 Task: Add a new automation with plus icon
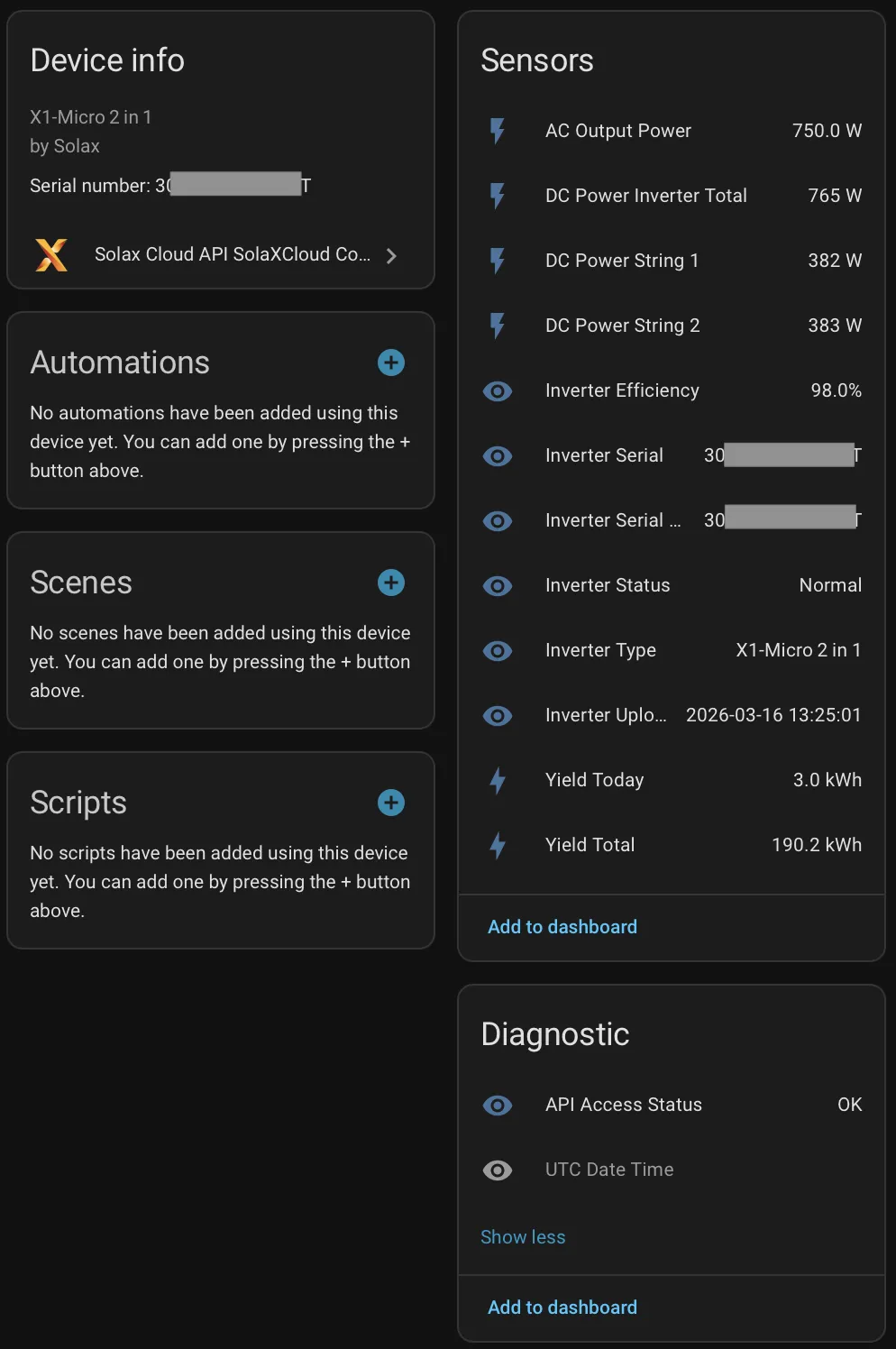click(391, 362)
